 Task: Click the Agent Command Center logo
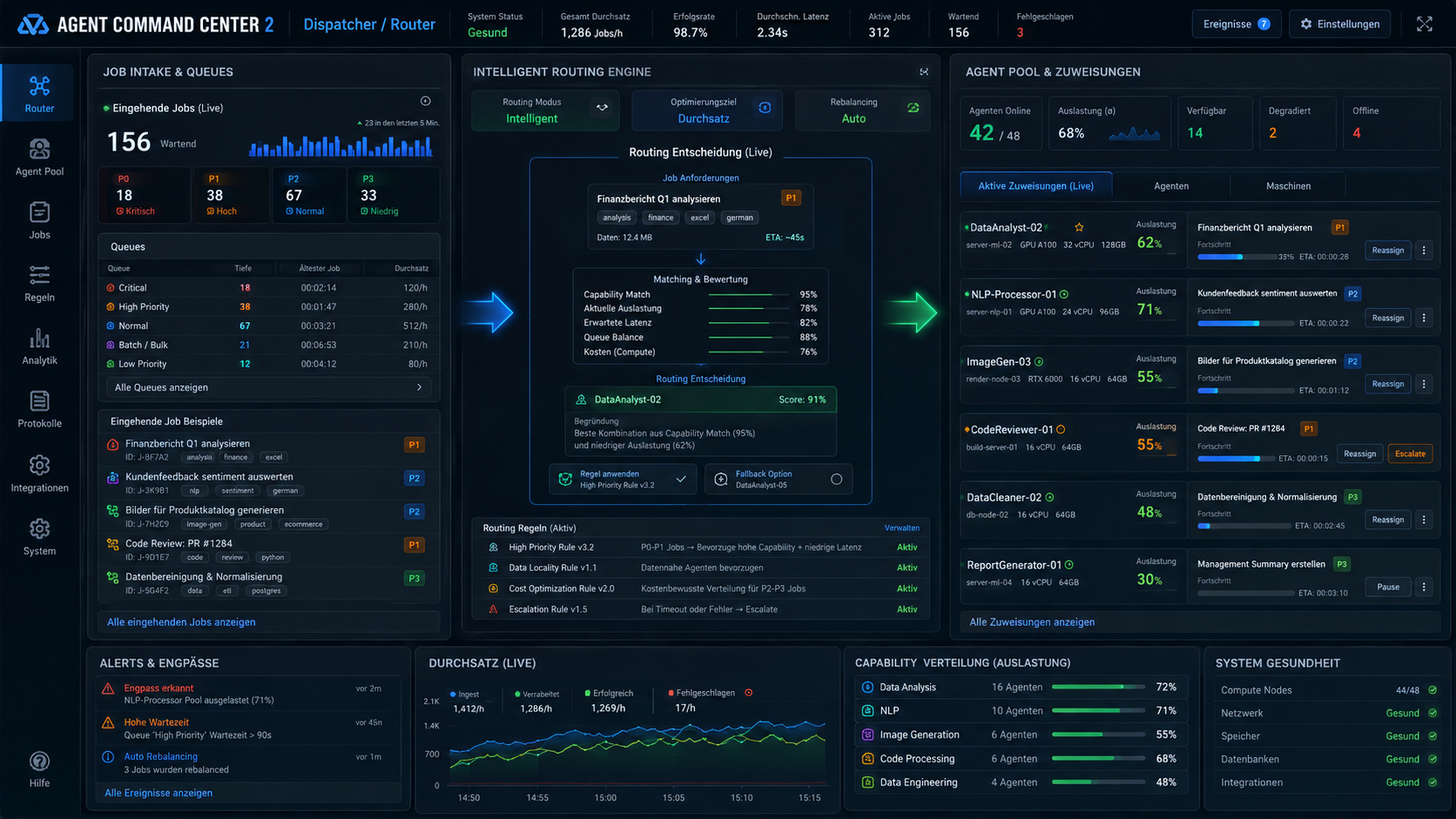point(33,24)
